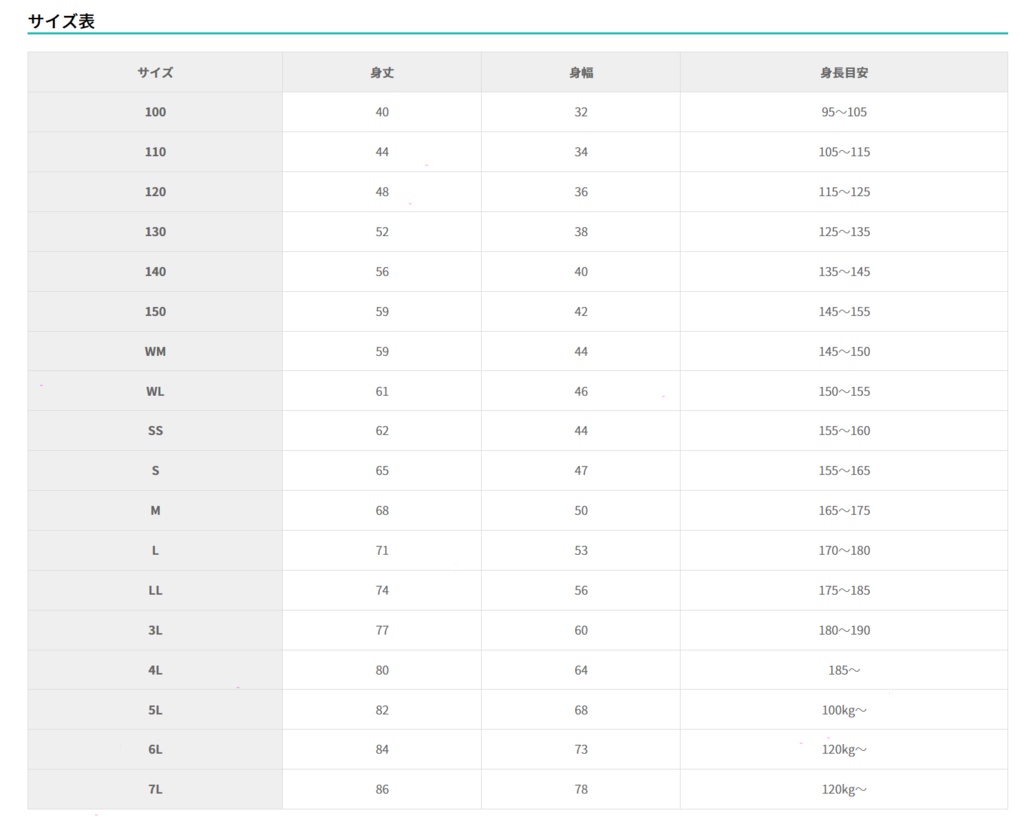Click 身幅 value 32 in size 100 row

pyautogui.click(x=581, y=112)
